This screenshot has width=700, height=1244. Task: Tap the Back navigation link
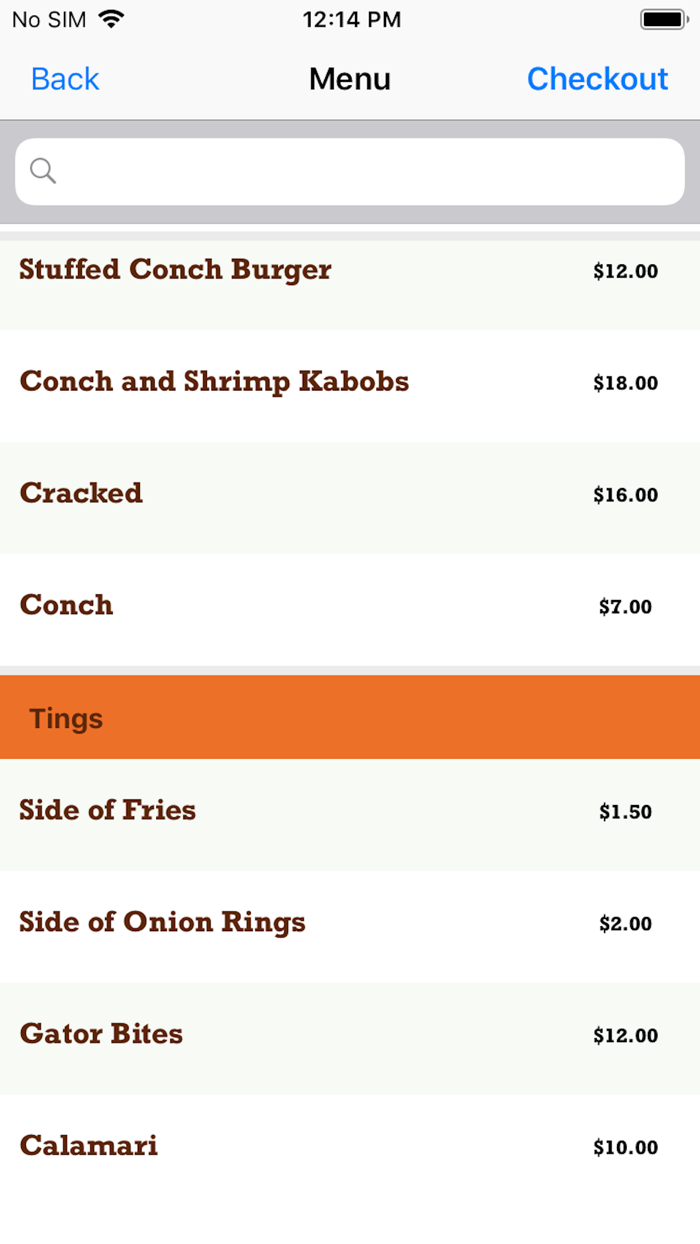click(x=64, y=78)
